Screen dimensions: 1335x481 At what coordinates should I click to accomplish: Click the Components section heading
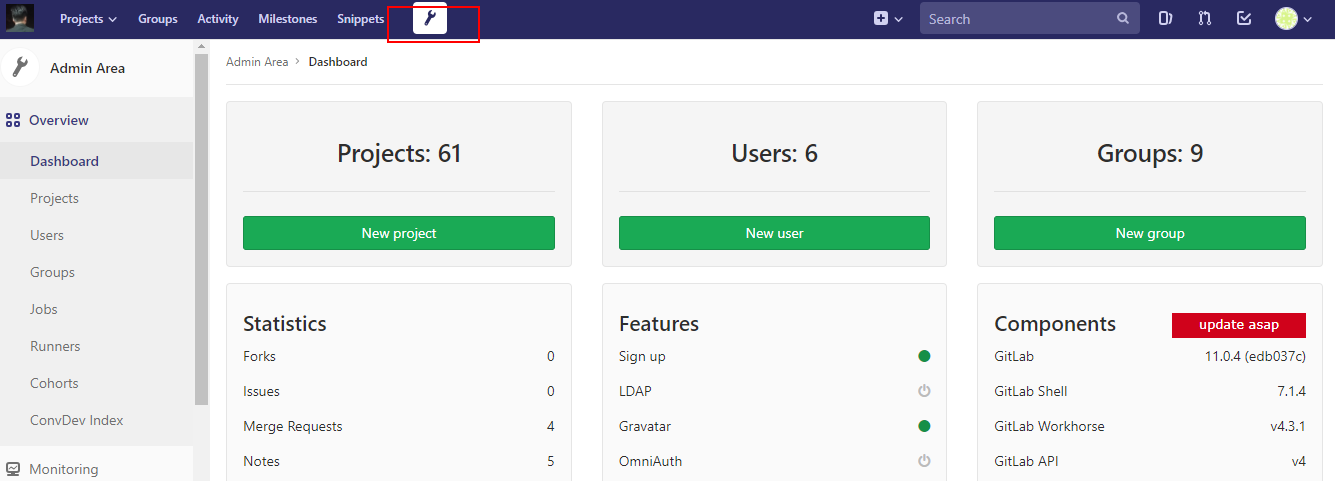click(x=1055, y=324)
